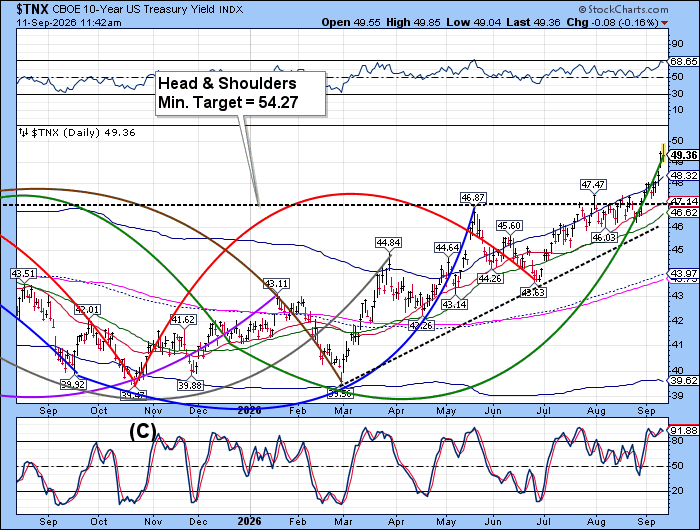The width and height of the screenshot is (700, 530).
Task: Click the 39.56 March low label
Action: pyautogui.click(x=339, y=393)
